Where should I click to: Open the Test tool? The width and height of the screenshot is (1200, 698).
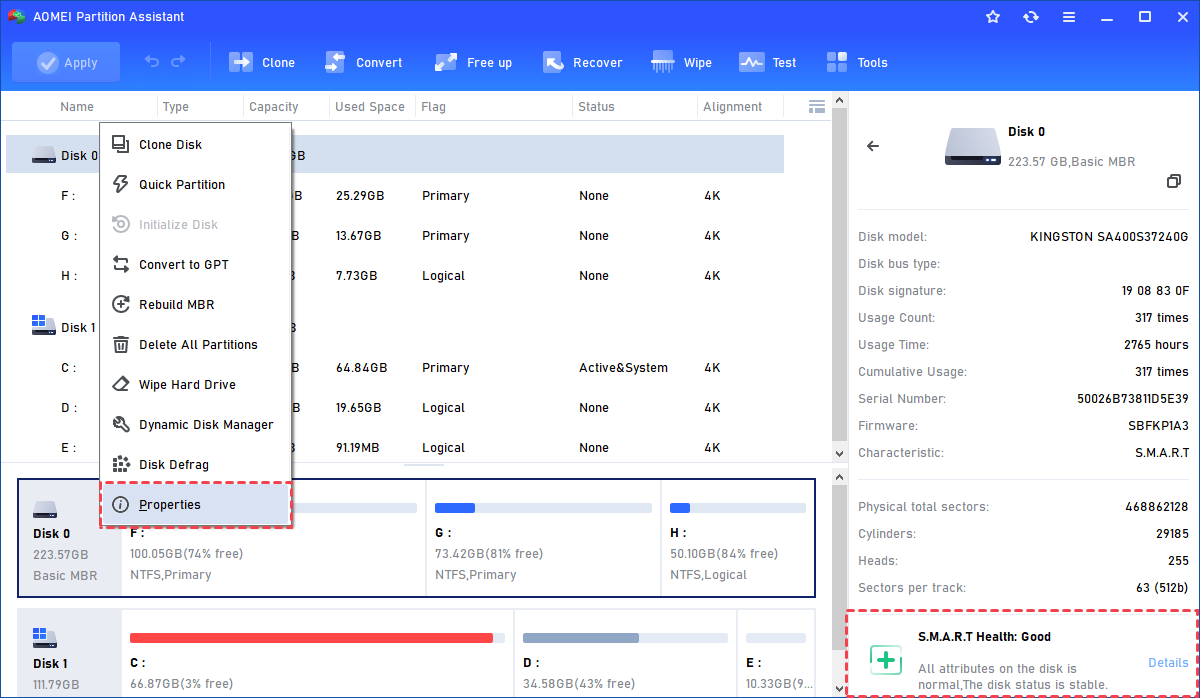click(x=768, y=62)
